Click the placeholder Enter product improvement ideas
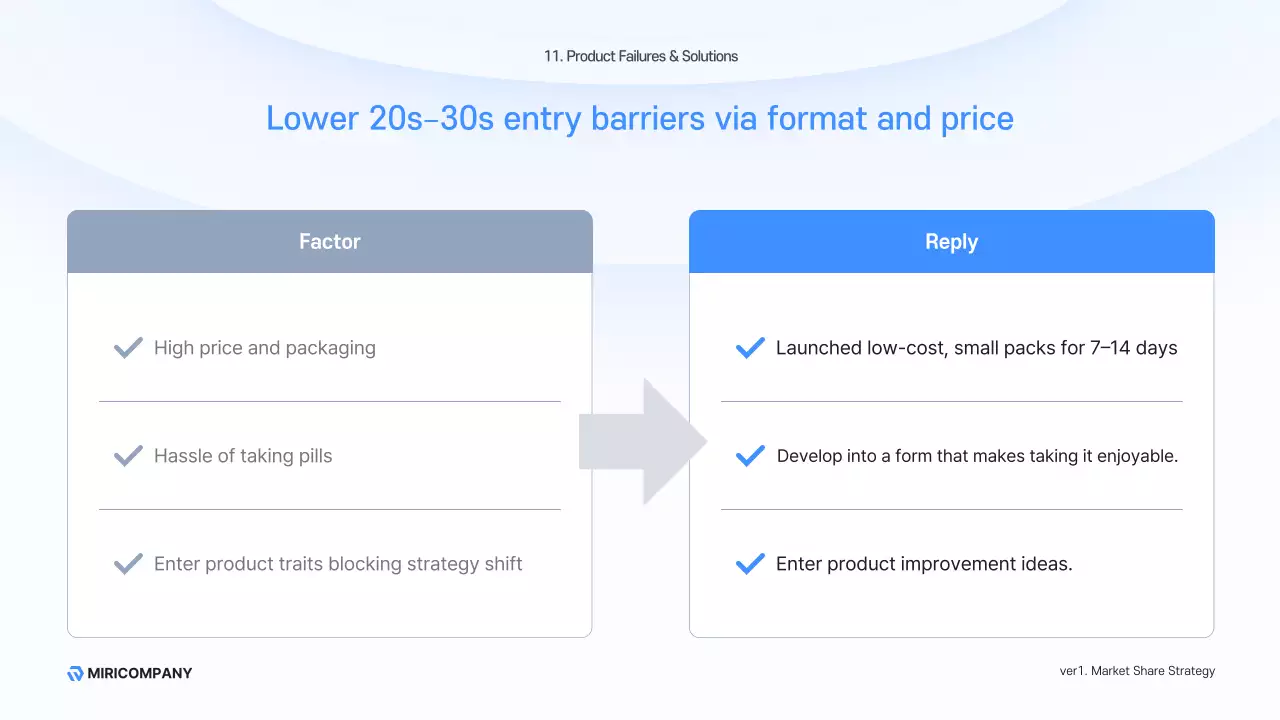Image resolution: width=1280 pixels, height=720 pixels. coord(924,564)
